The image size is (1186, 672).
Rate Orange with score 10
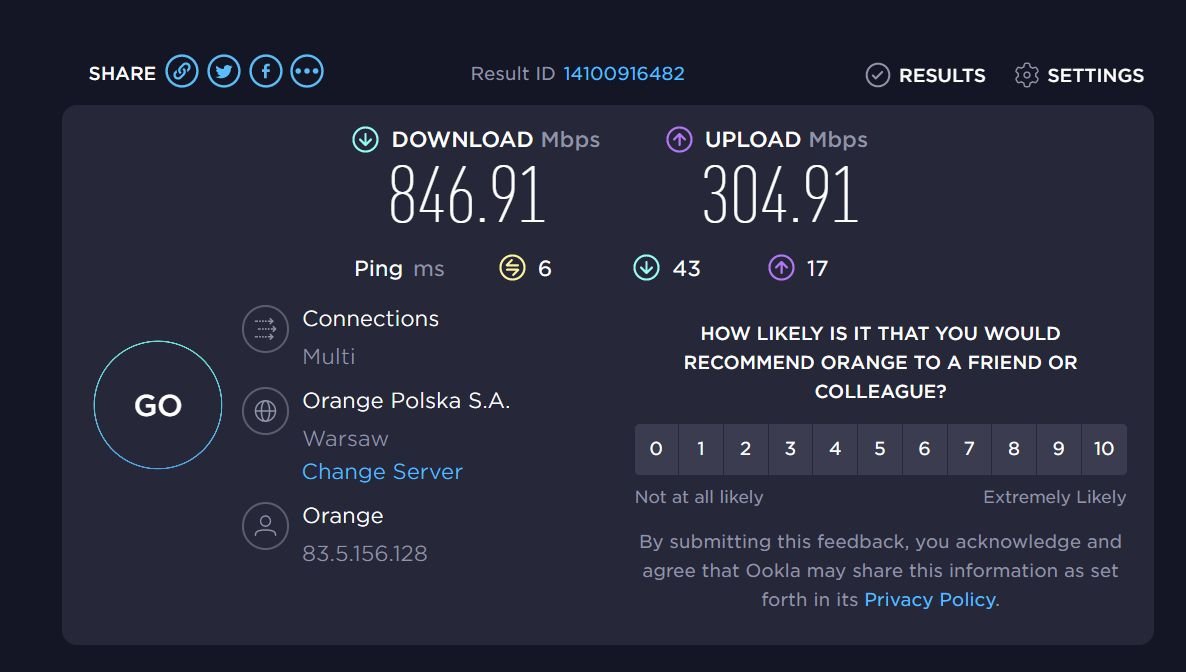(x=1104, y=449)
